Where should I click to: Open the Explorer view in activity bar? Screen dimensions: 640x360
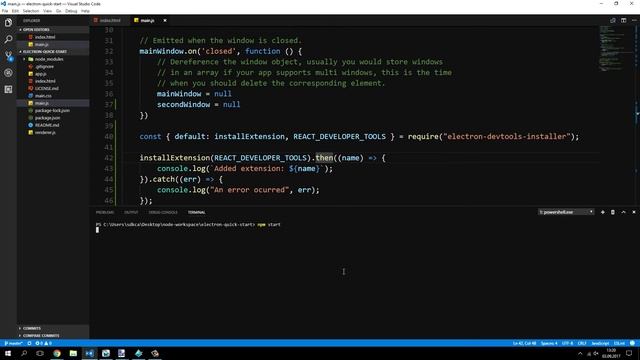click(8, 22)
